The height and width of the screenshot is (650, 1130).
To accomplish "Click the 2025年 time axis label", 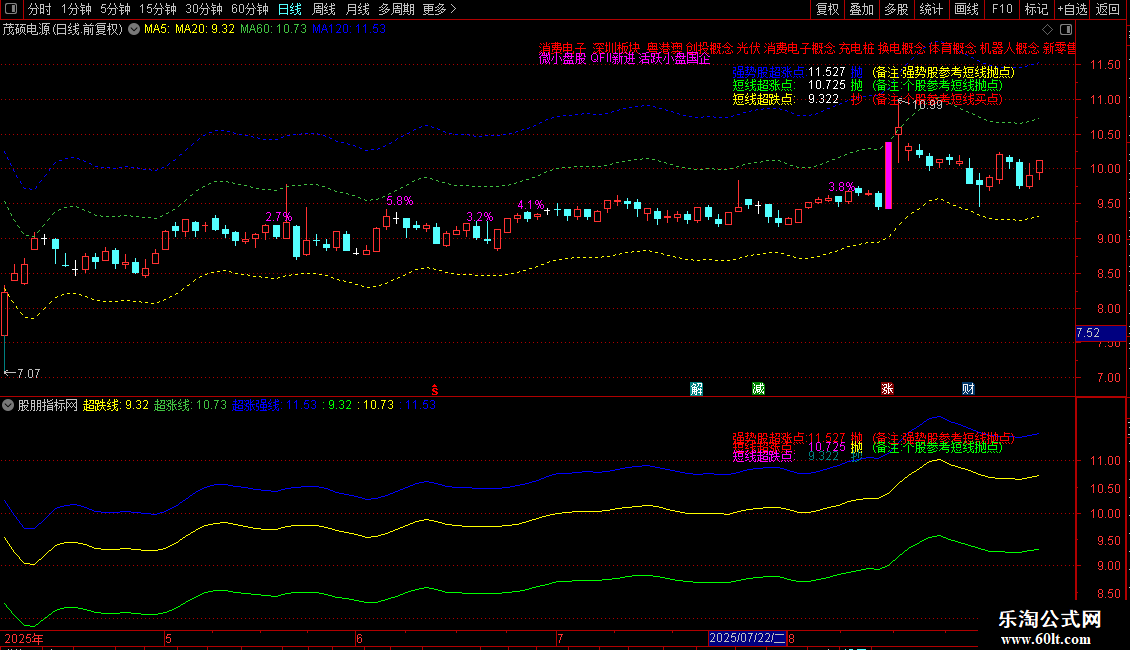I will tap(24, 638).
